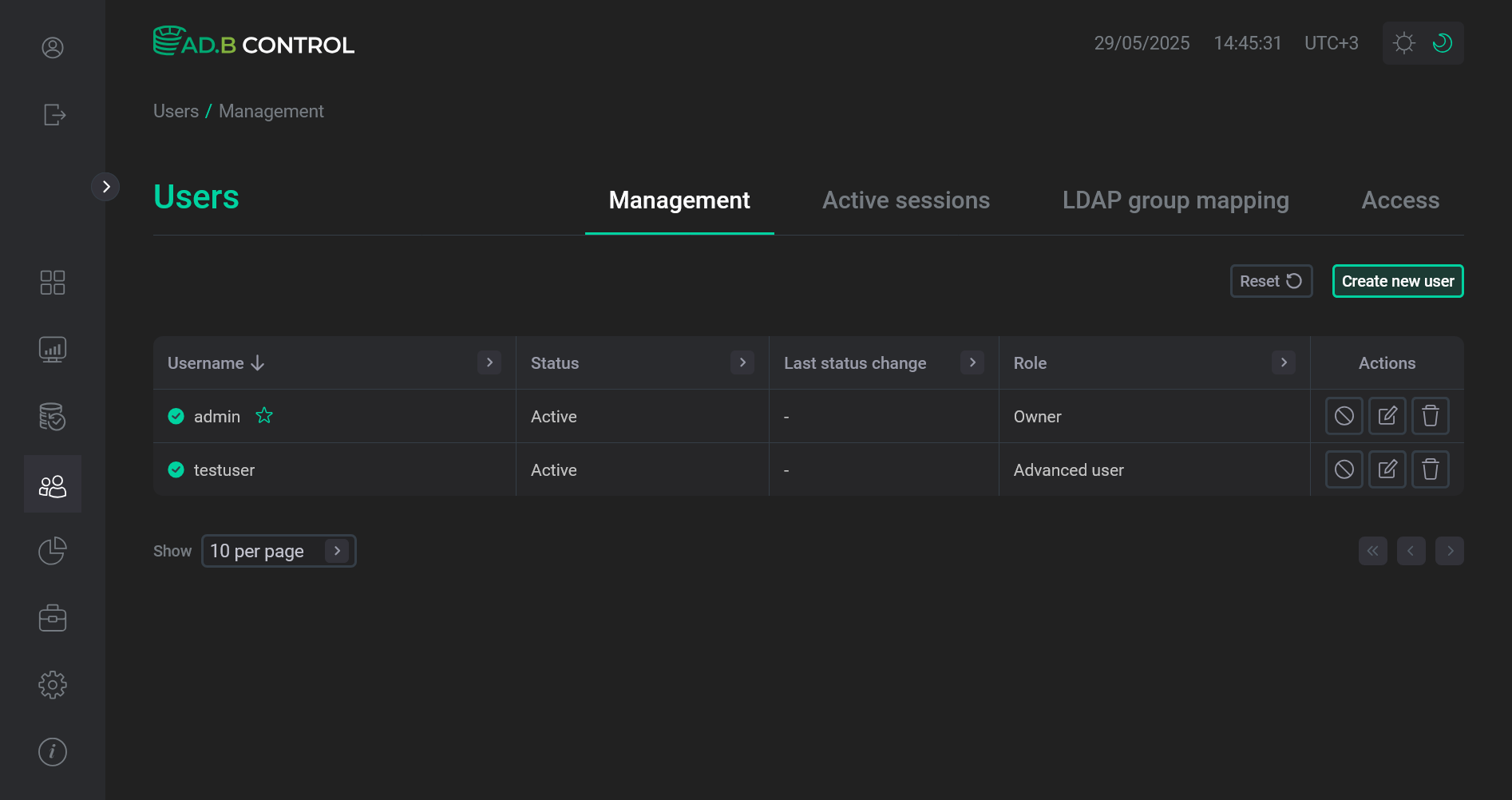Select the monitoring chart icon in the sidebar
The height and width of the screenshot is (800, 1512).
tap(52, 348)
